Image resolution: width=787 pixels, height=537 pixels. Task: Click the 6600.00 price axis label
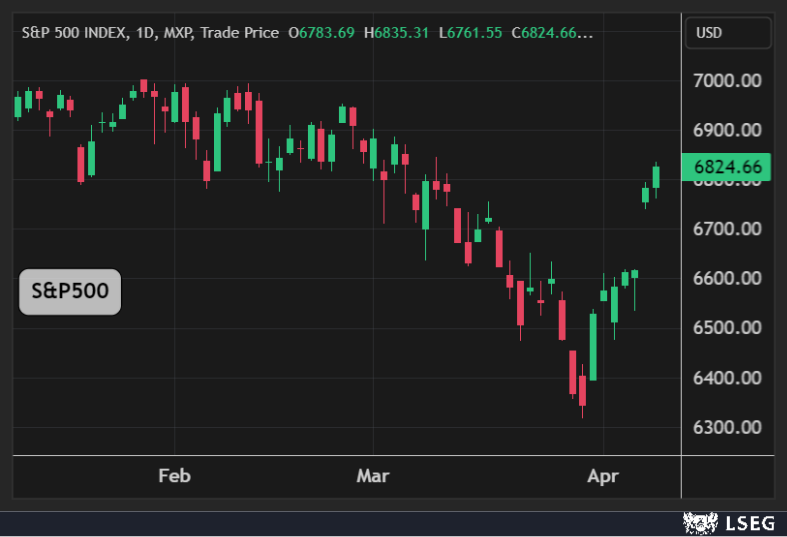(x=727, y=278)
